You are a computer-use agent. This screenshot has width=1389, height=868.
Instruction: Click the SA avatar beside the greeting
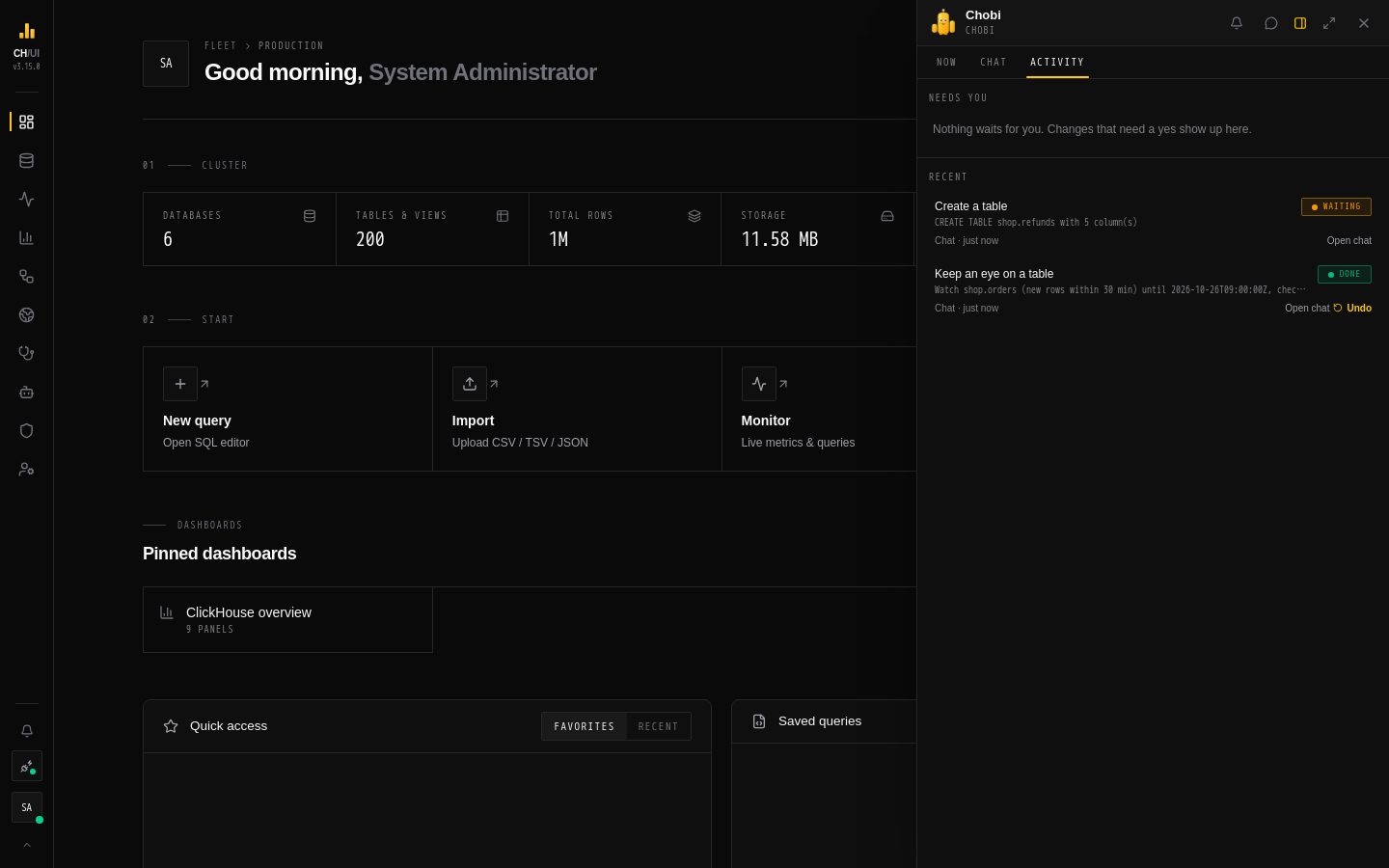tap(166, 64)
